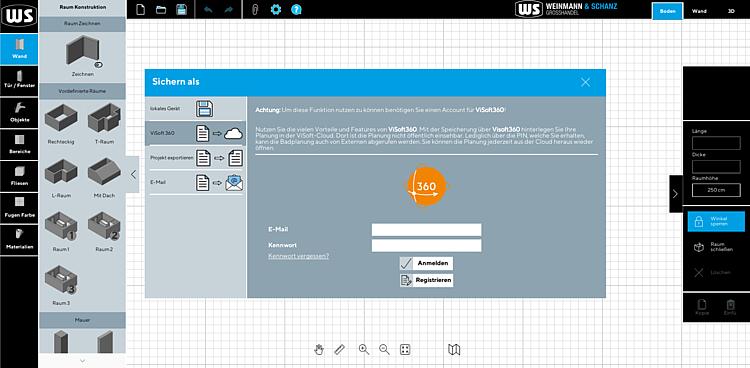This screenshot has height=368, width=750.
Task: Select Bereiche sidebar tool
Action: tap(19, 145)
